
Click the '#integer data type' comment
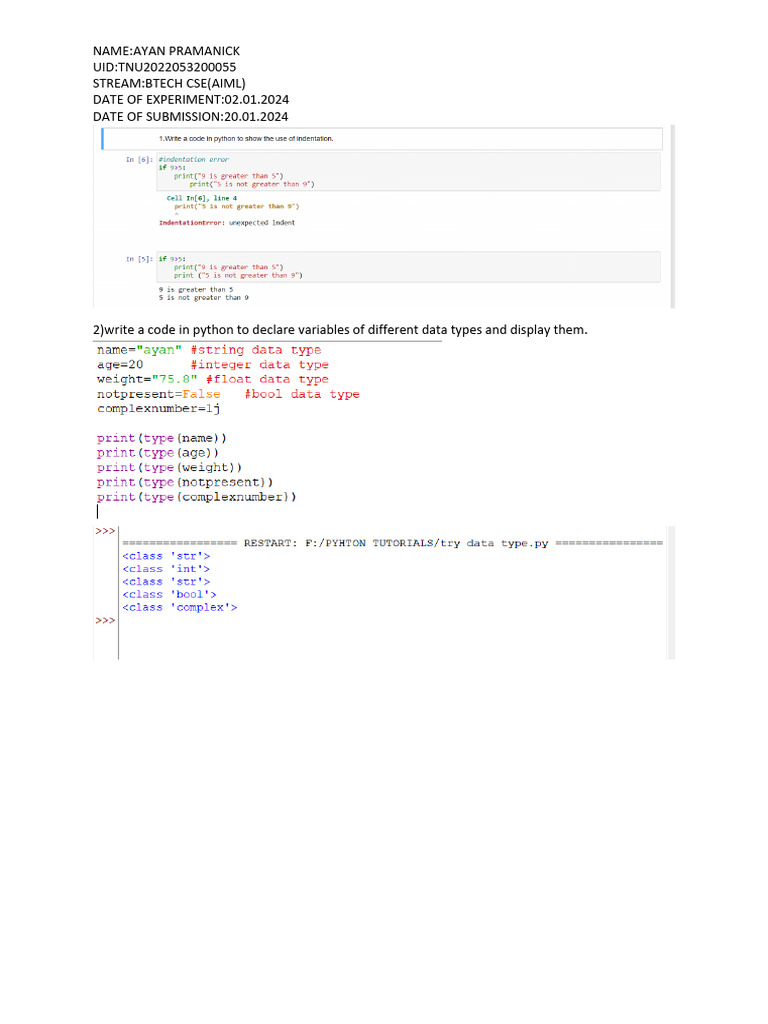[x=259, y=365]
